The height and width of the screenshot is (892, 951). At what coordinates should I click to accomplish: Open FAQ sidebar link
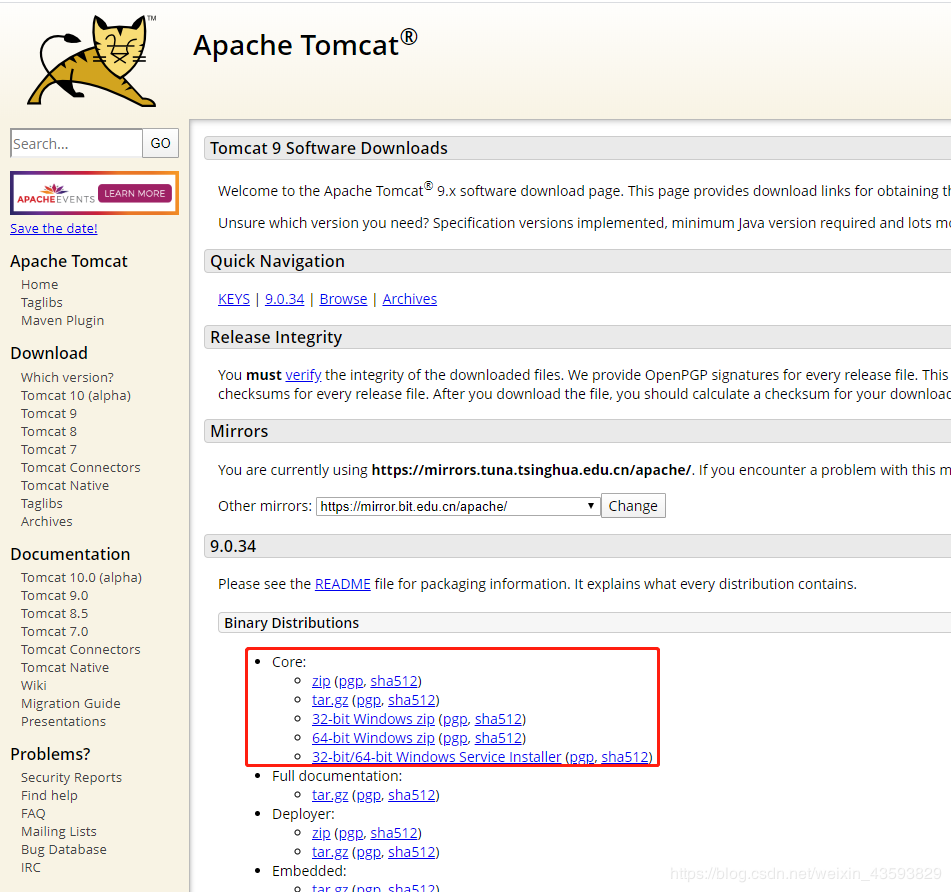[33, 813]
